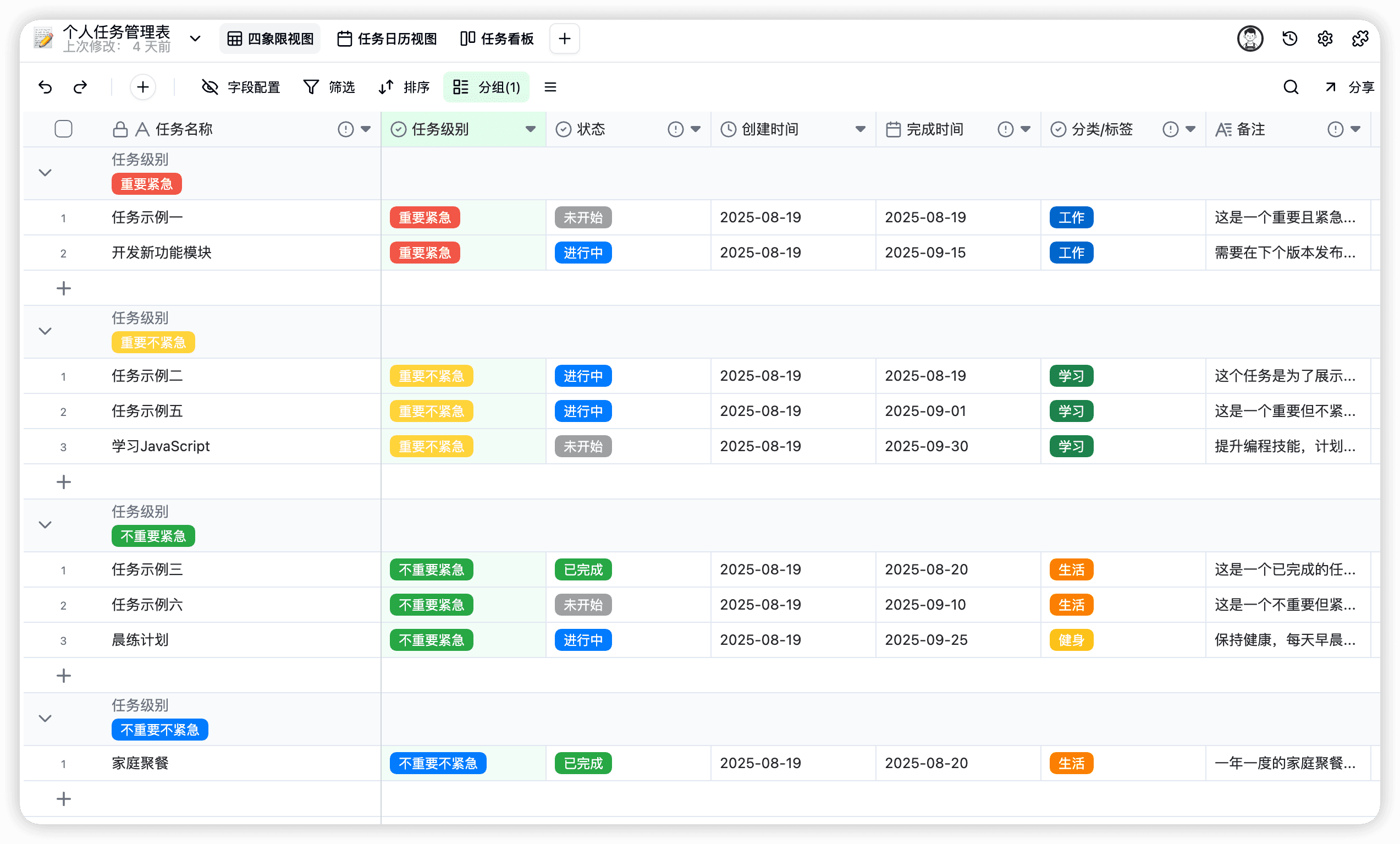The image size is (1400, 844).
Task: Click the redo arrow icon
Action: tap(80, 87)
